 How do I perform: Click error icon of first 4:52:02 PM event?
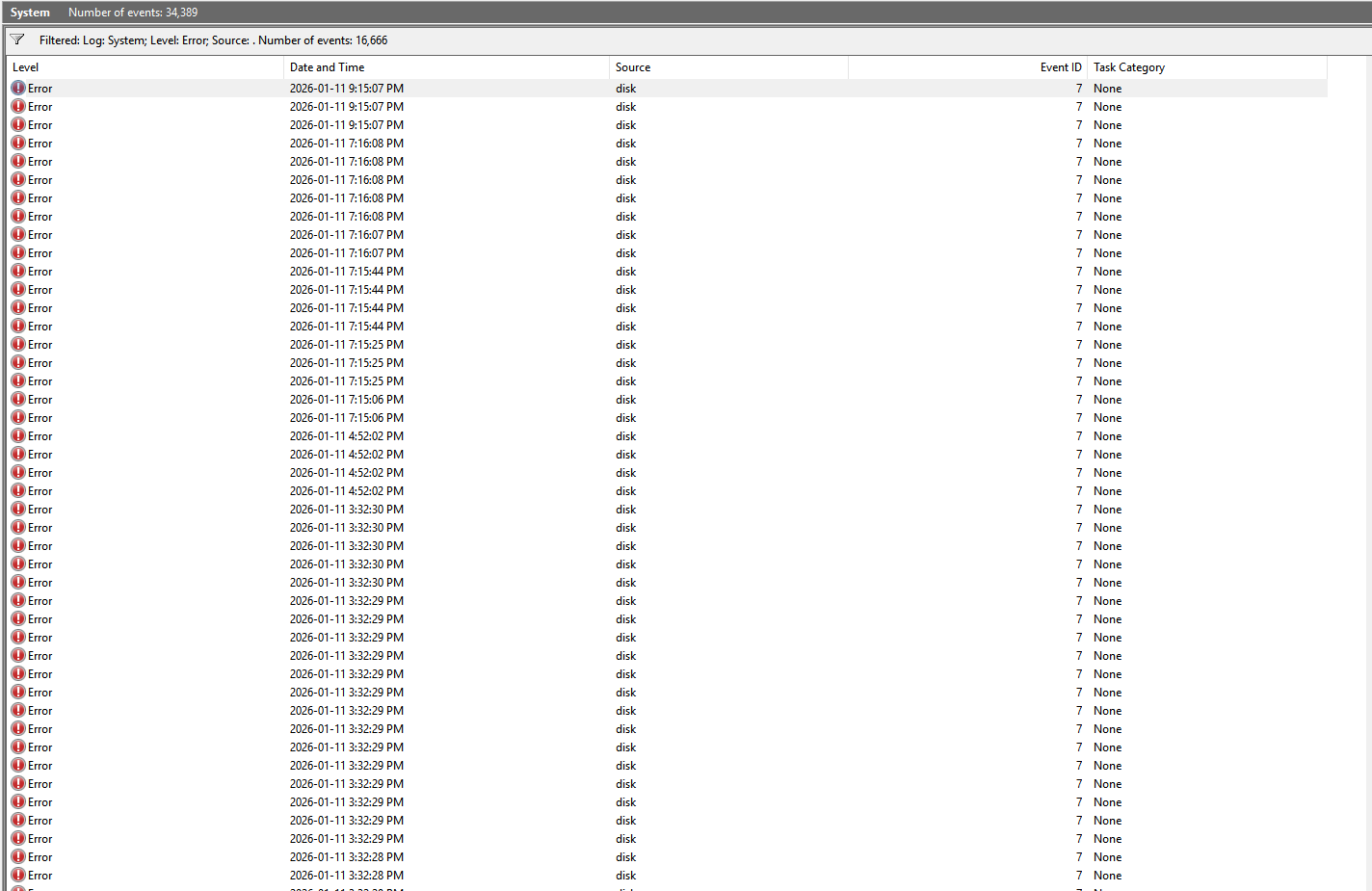point(18,435)
